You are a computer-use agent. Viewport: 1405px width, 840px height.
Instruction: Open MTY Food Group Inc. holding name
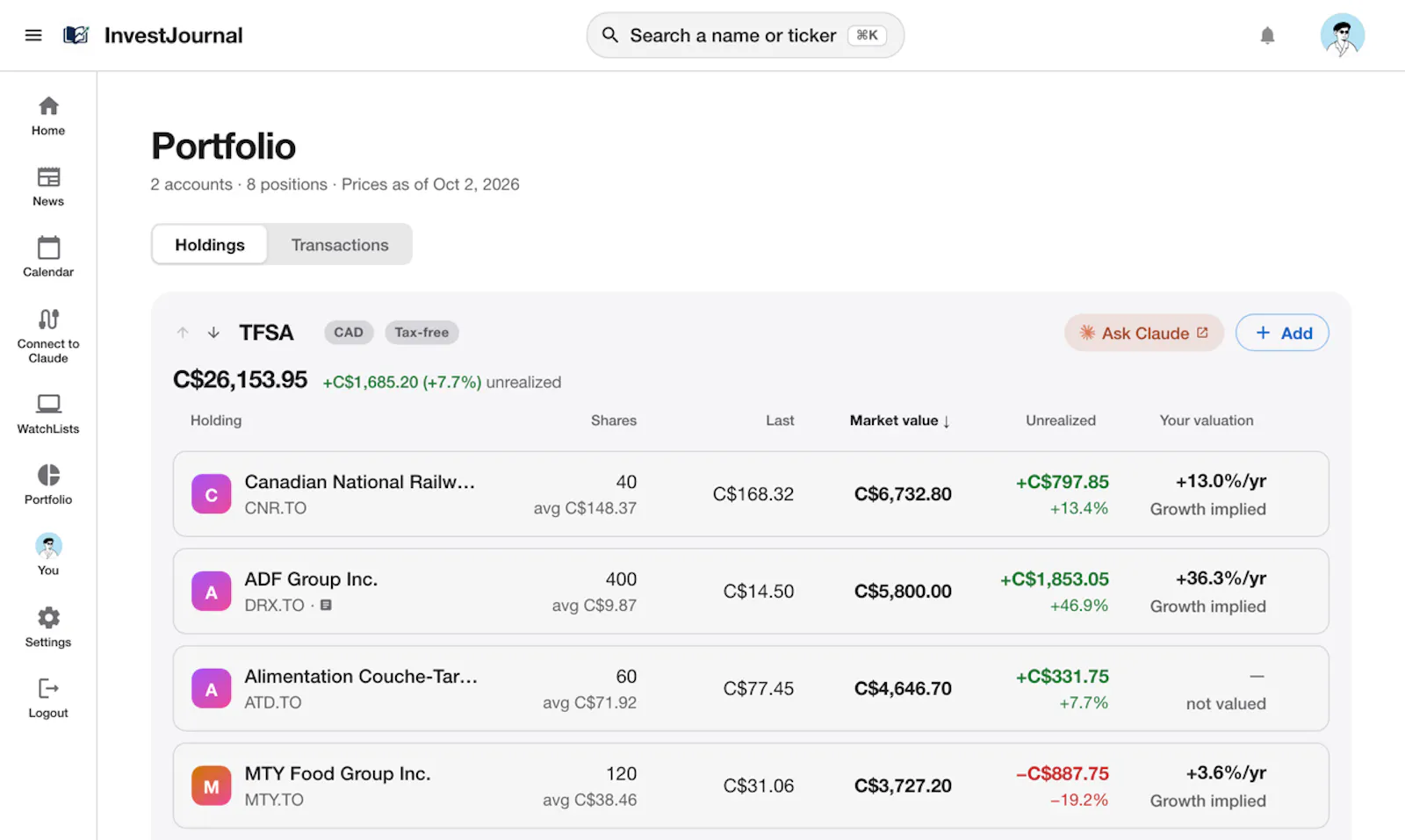[337, 774]
